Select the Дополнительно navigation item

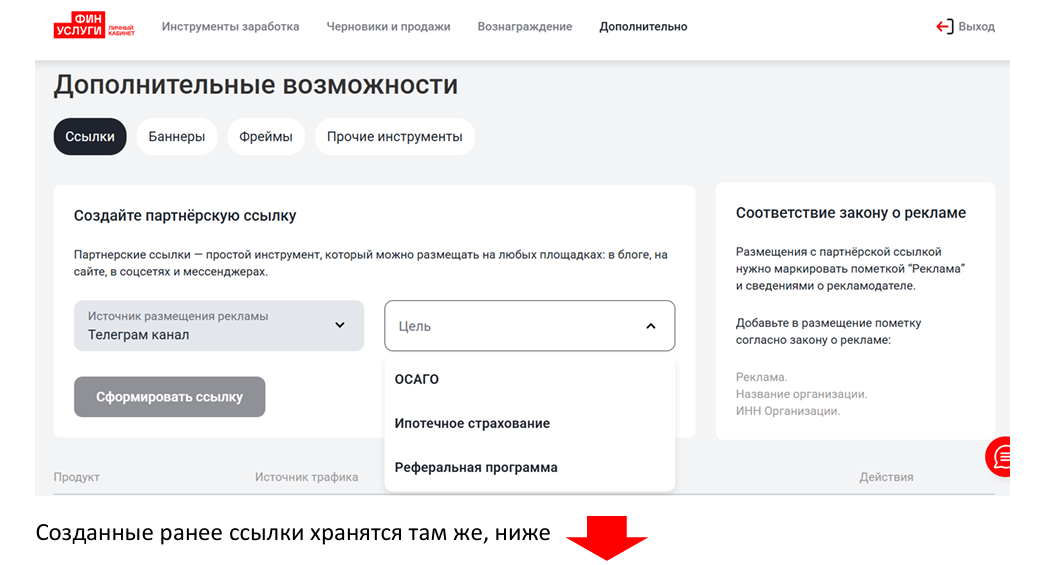pos(643,27)
